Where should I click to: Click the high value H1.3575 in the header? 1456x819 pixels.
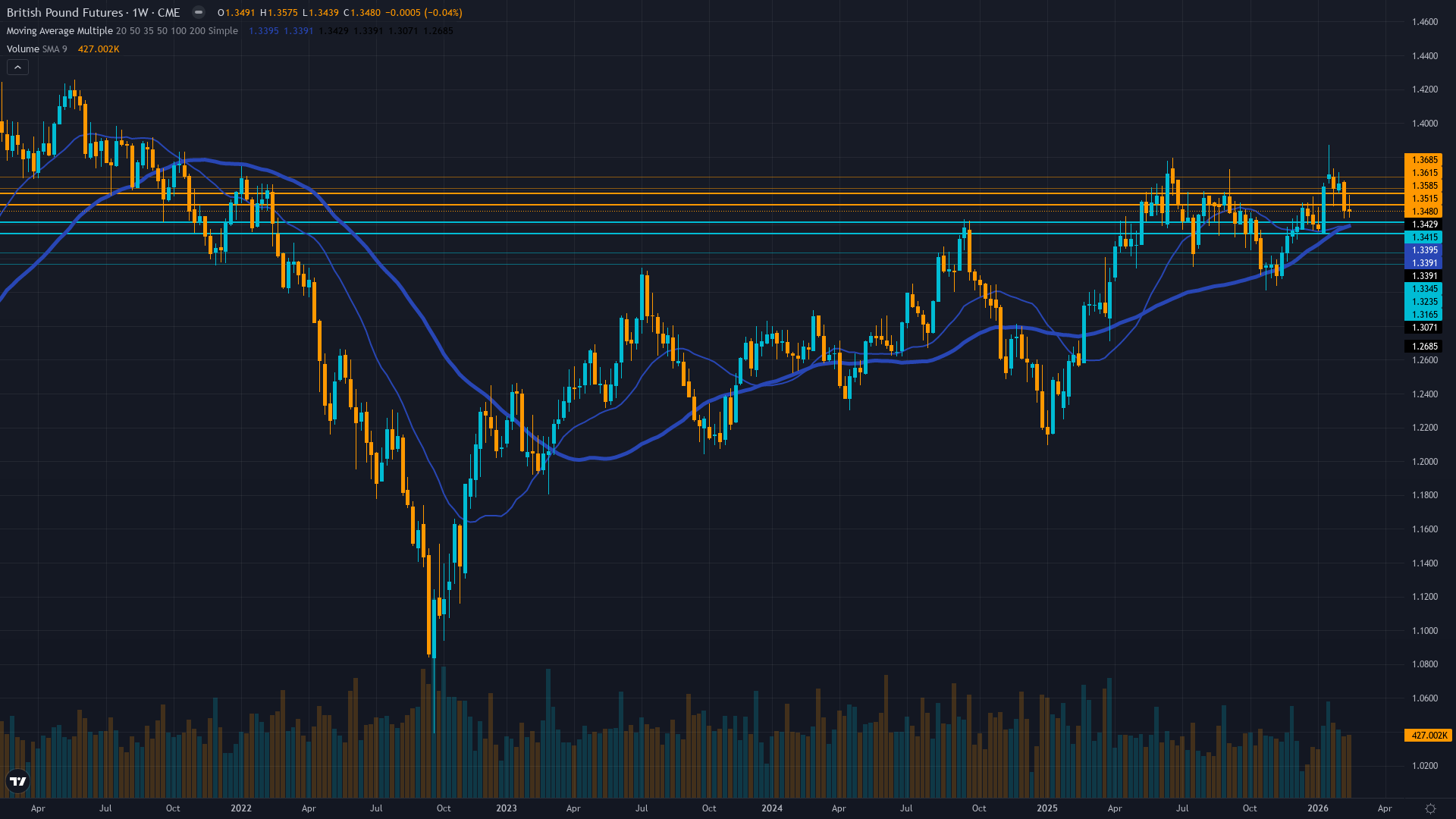tap(279, 13)
